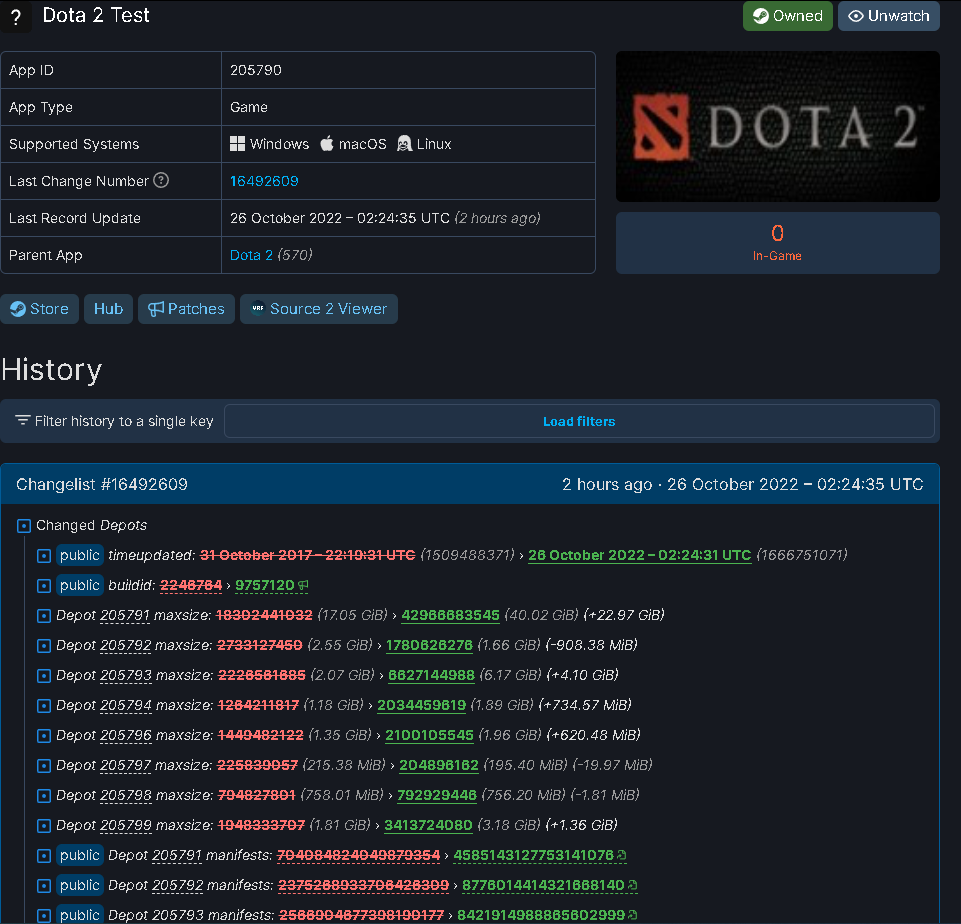Click the Owned button

click(x=788, y=16)
